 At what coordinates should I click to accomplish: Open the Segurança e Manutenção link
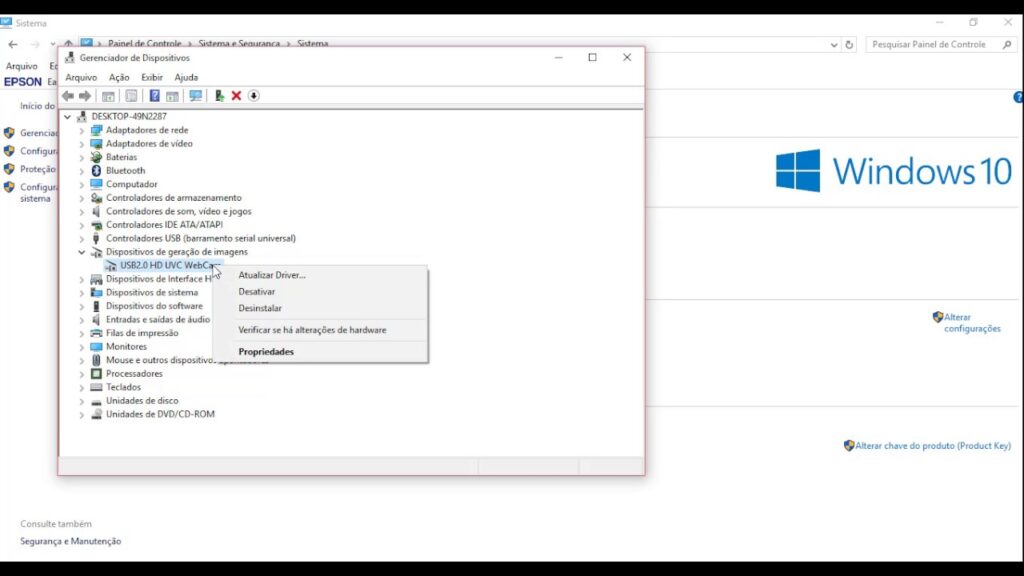(x=71, y=541)
